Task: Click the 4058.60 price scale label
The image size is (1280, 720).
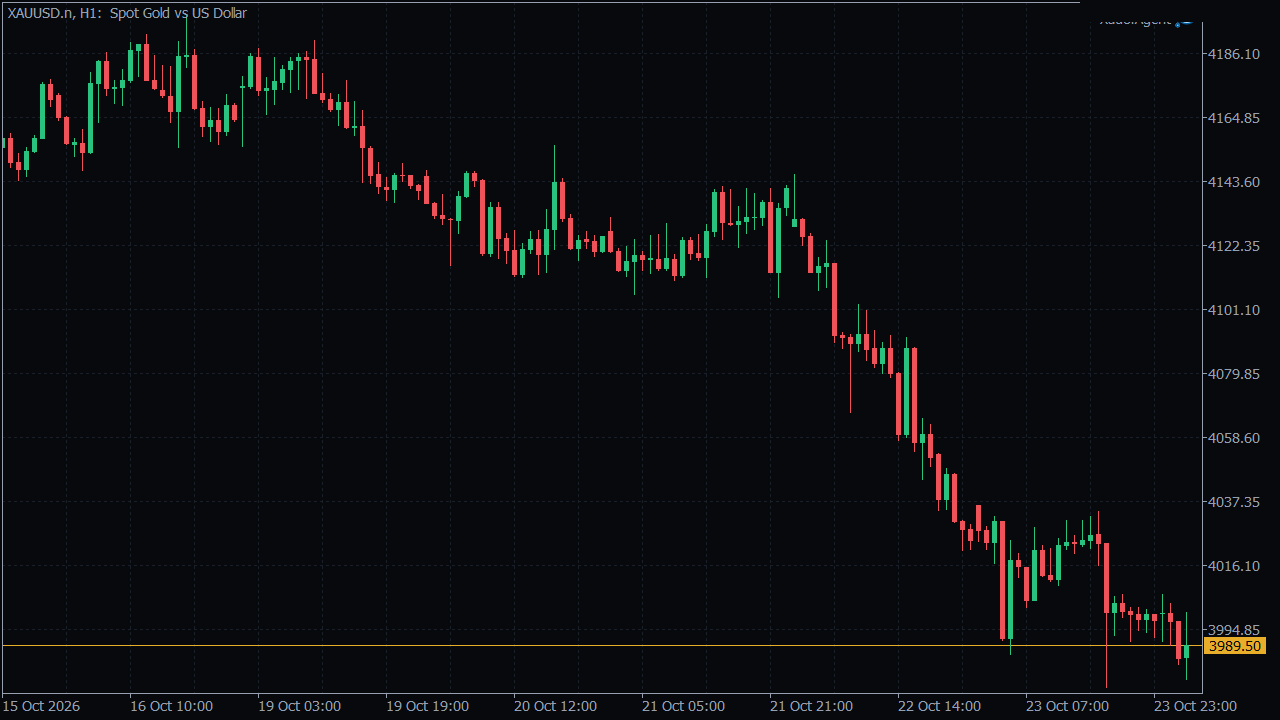Action: tap(1233, 438)
